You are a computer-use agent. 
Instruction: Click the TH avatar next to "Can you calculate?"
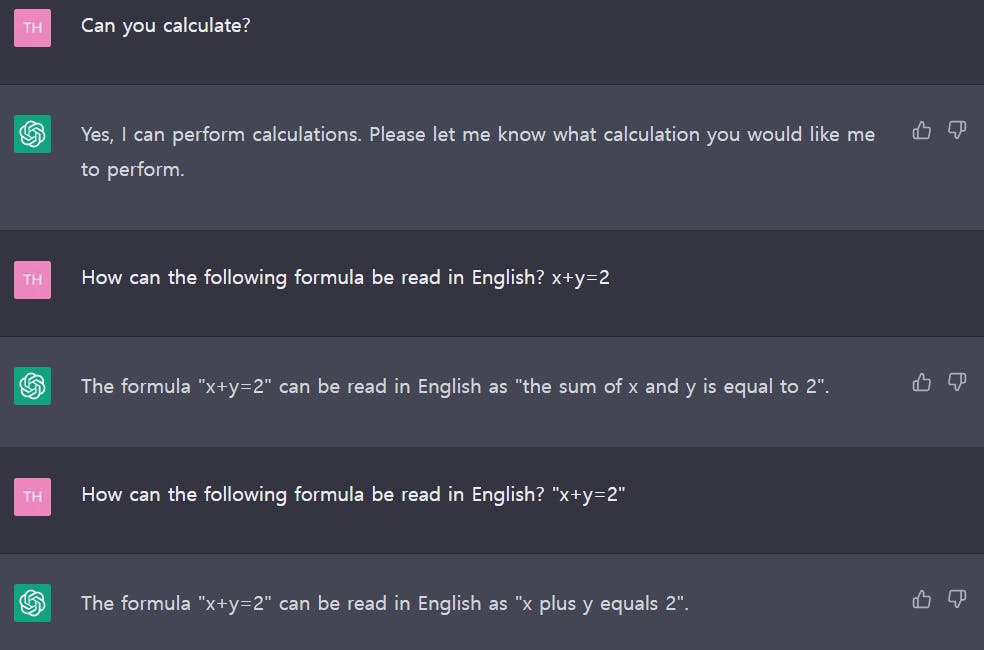click(x=33, y=28)
